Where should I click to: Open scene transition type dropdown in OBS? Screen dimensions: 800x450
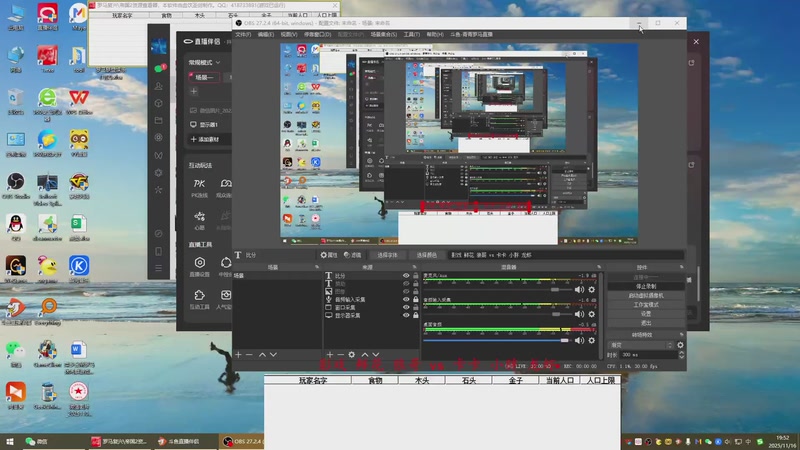[x=641, y=345]
